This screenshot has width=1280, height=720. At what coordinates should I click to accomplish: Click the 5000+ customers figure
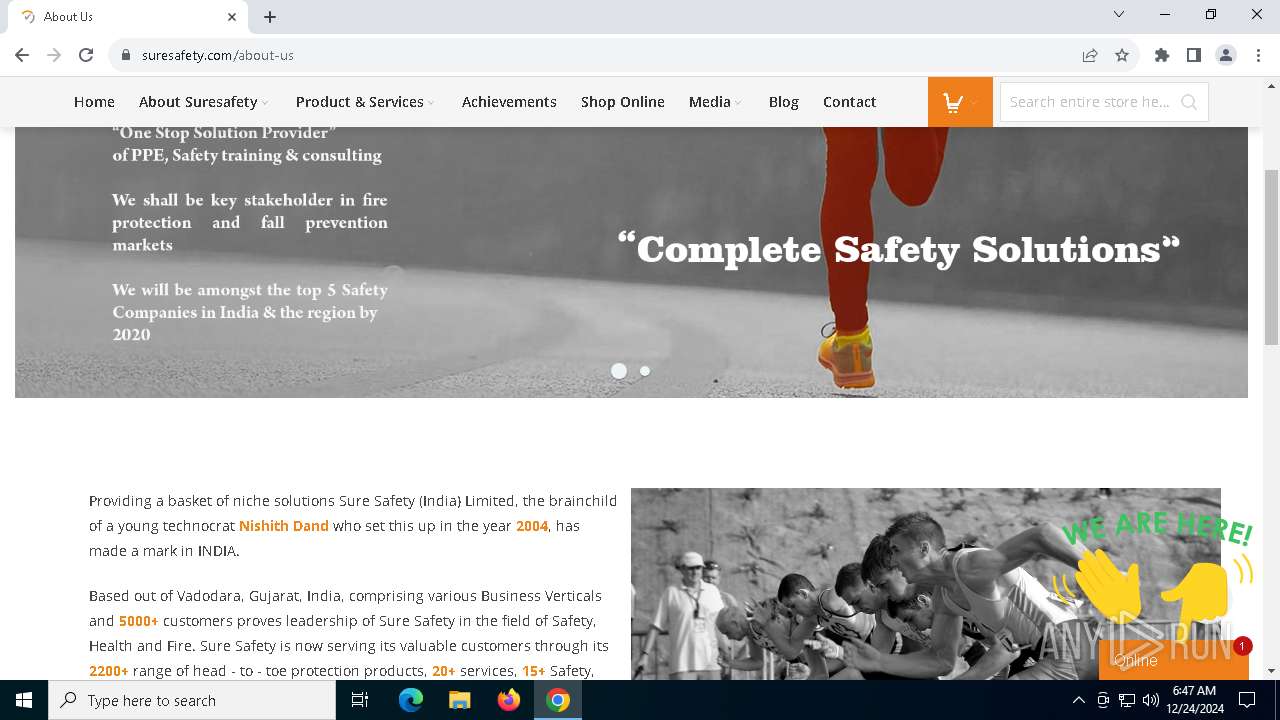coord(139,621)
